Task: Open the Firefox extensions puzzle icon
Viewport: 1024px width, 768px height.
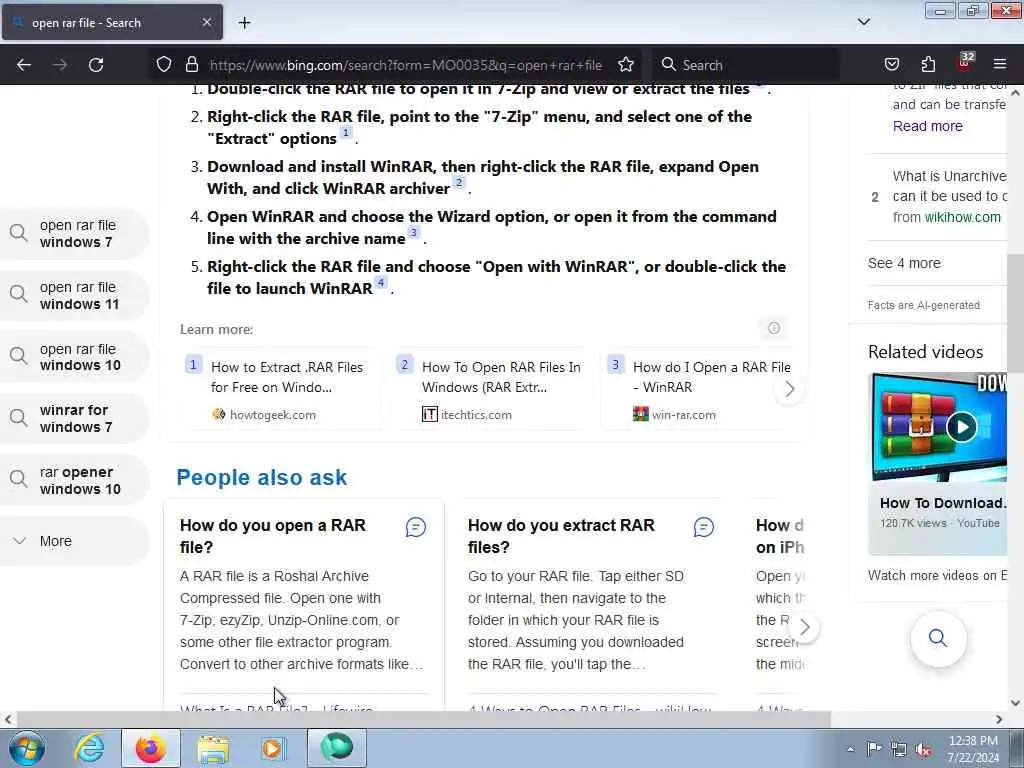Action: tap(928, 65)
